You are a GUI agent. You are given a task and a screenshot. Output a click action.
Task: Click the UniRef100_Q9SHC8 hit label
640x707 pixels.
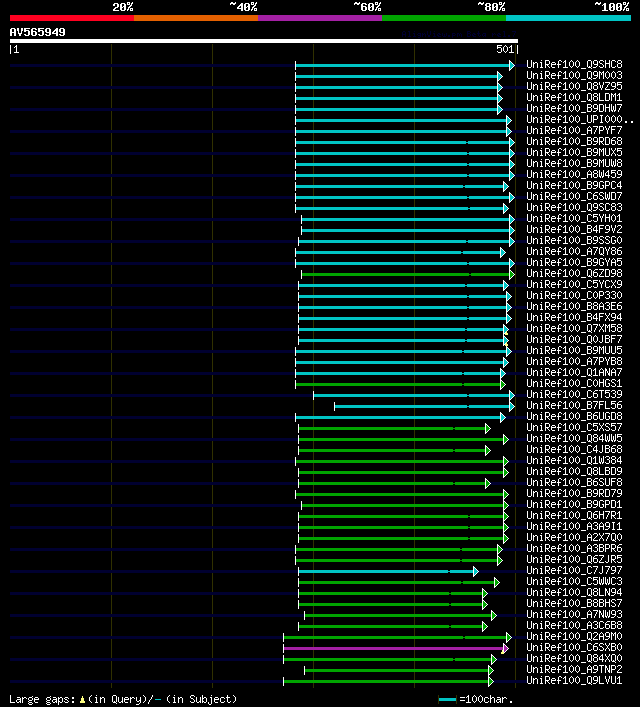(574, 64)
